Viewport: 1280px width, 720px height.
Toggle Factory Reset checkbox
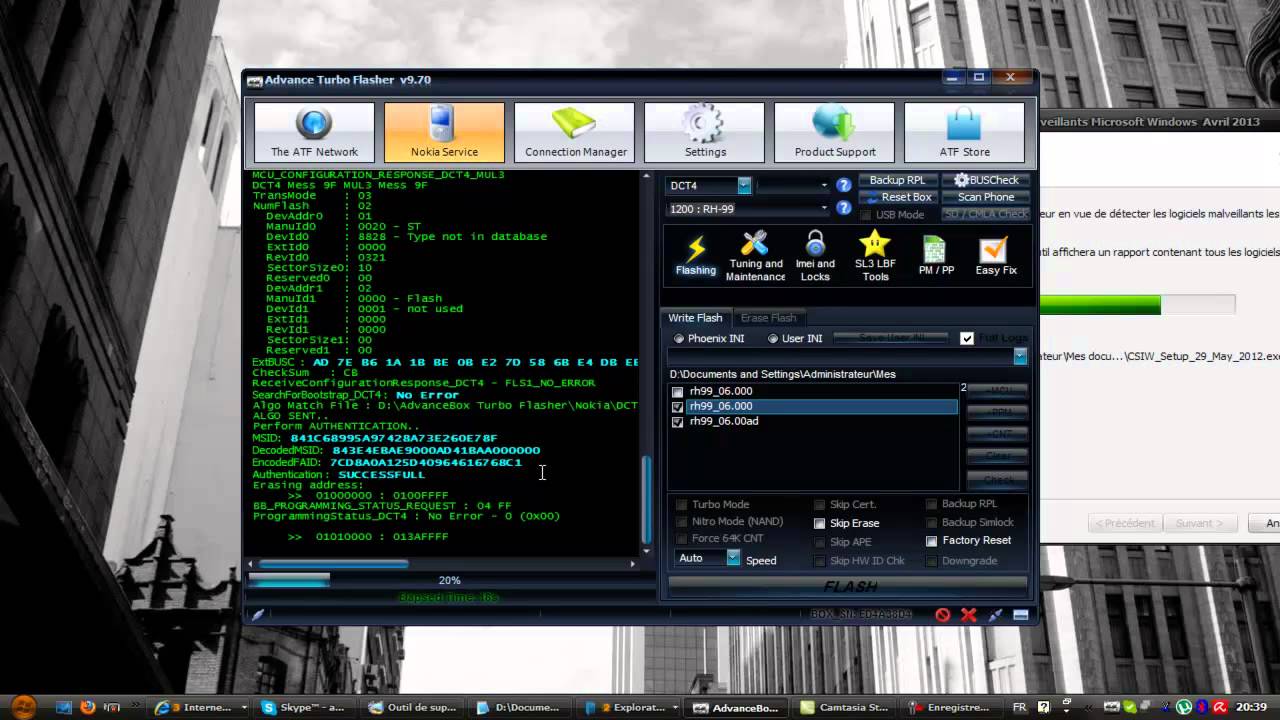click(932, 541)
